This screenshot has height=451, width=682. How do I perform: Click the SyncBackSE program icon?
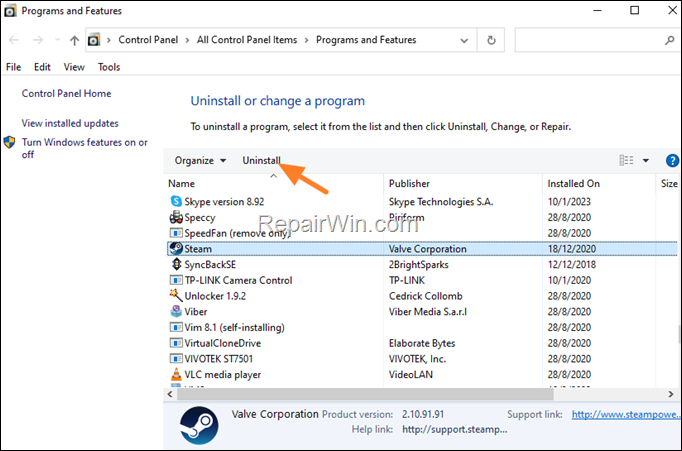pos(176,264)
